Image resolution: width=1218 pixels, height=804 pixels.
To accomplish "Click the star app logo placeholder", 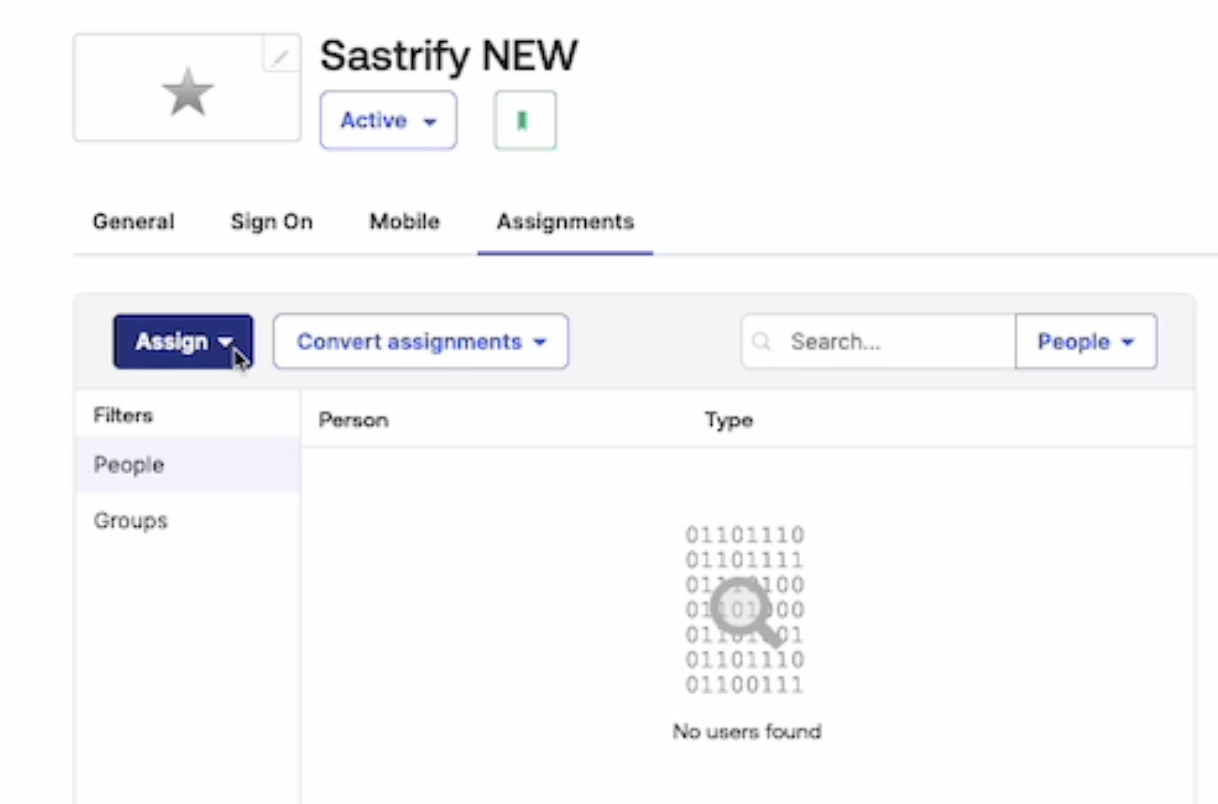I will [187, 93].
